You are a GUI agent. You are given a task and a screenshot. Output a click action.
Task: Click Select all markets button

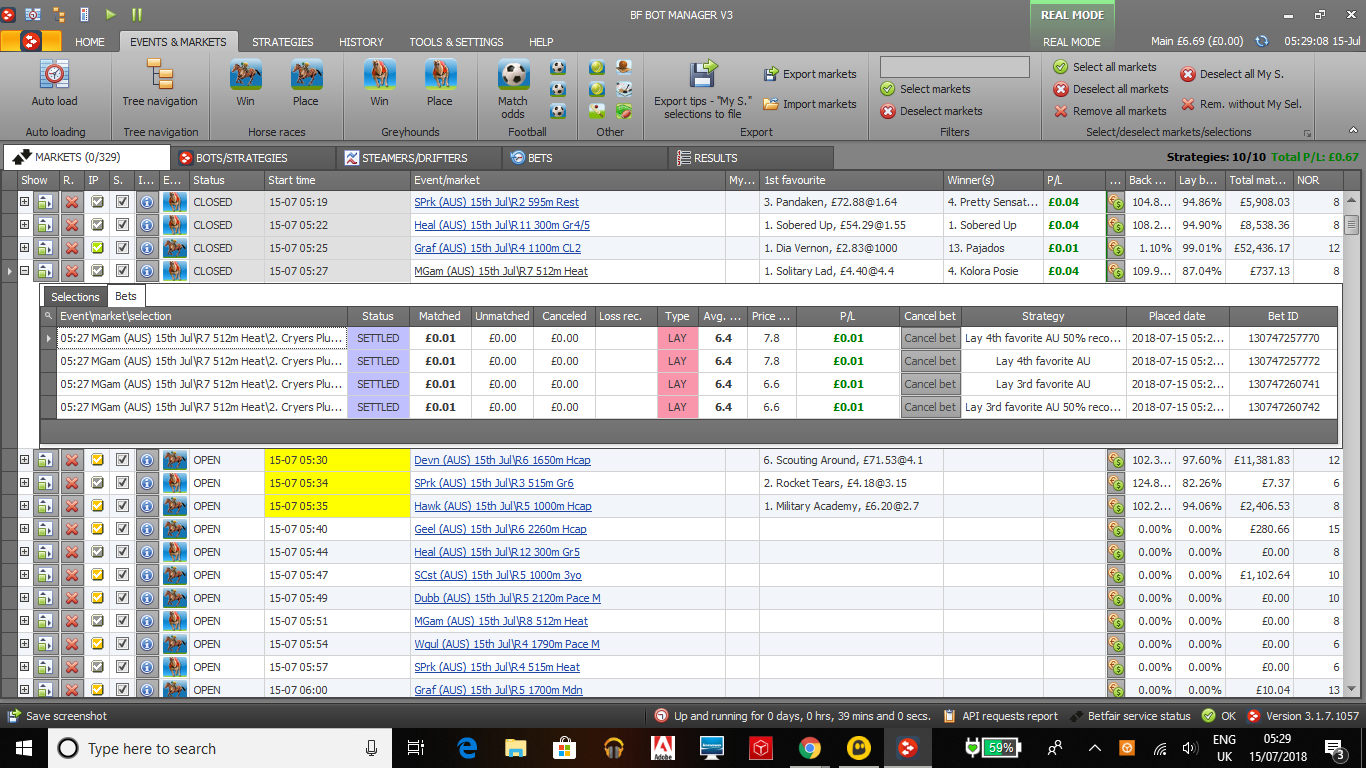tap(1105, 67)
